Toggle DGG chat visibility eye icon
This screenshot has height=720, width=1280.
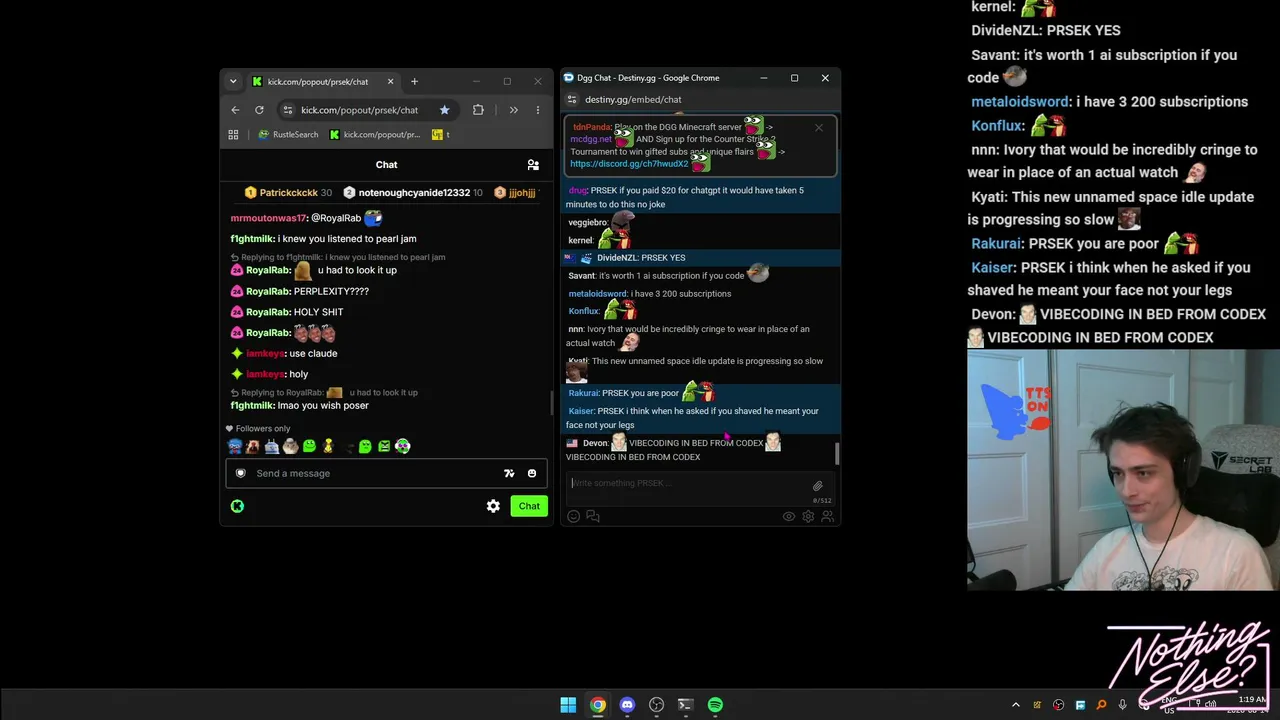click(x=789, y=516)
